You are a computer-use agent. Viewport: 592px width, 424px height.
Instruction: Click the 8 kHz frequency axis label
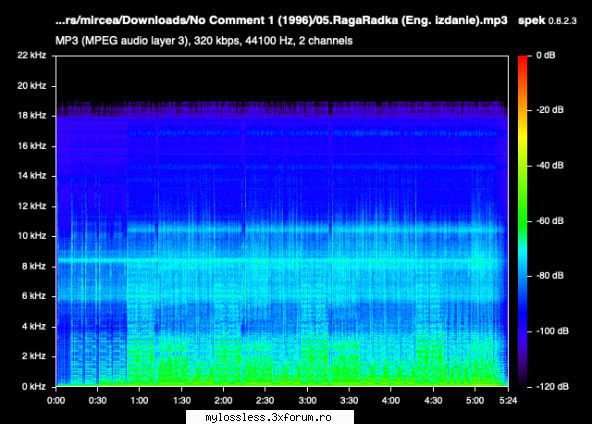[x=34, y=266]
